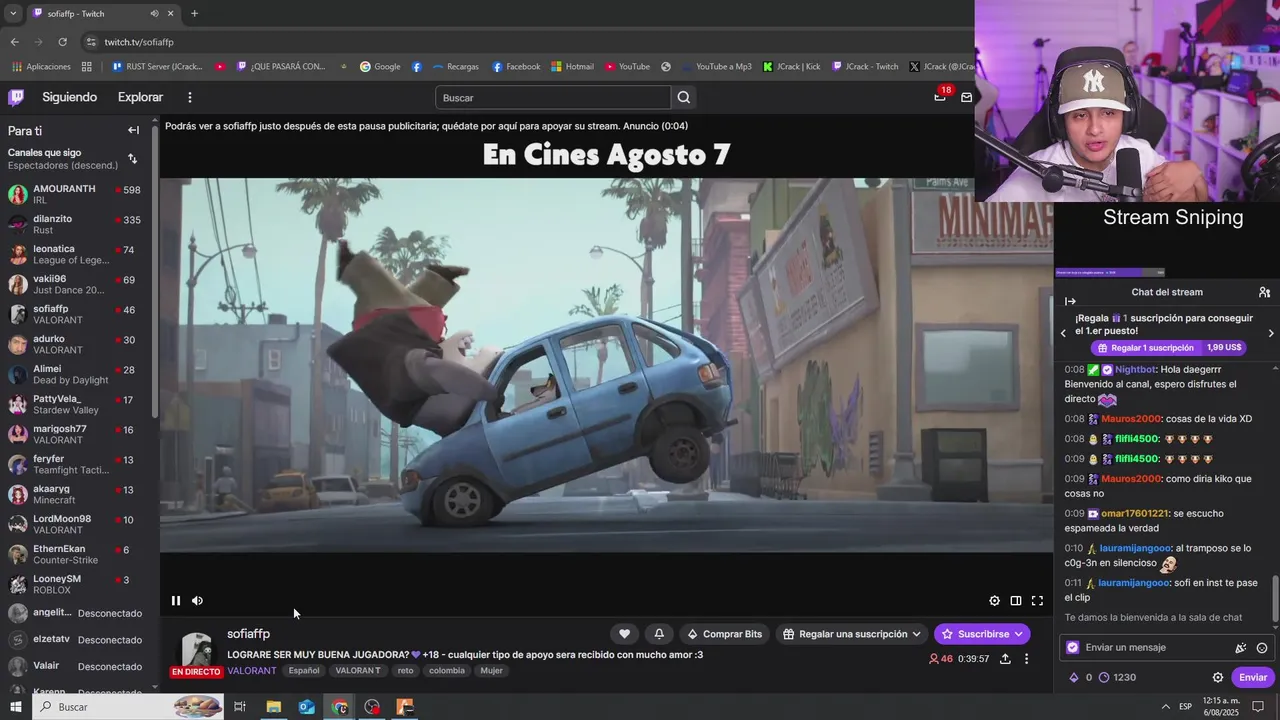Open the browser tab search dropdown
This screenshot has width=1280, height=720.
pos(13,13)
